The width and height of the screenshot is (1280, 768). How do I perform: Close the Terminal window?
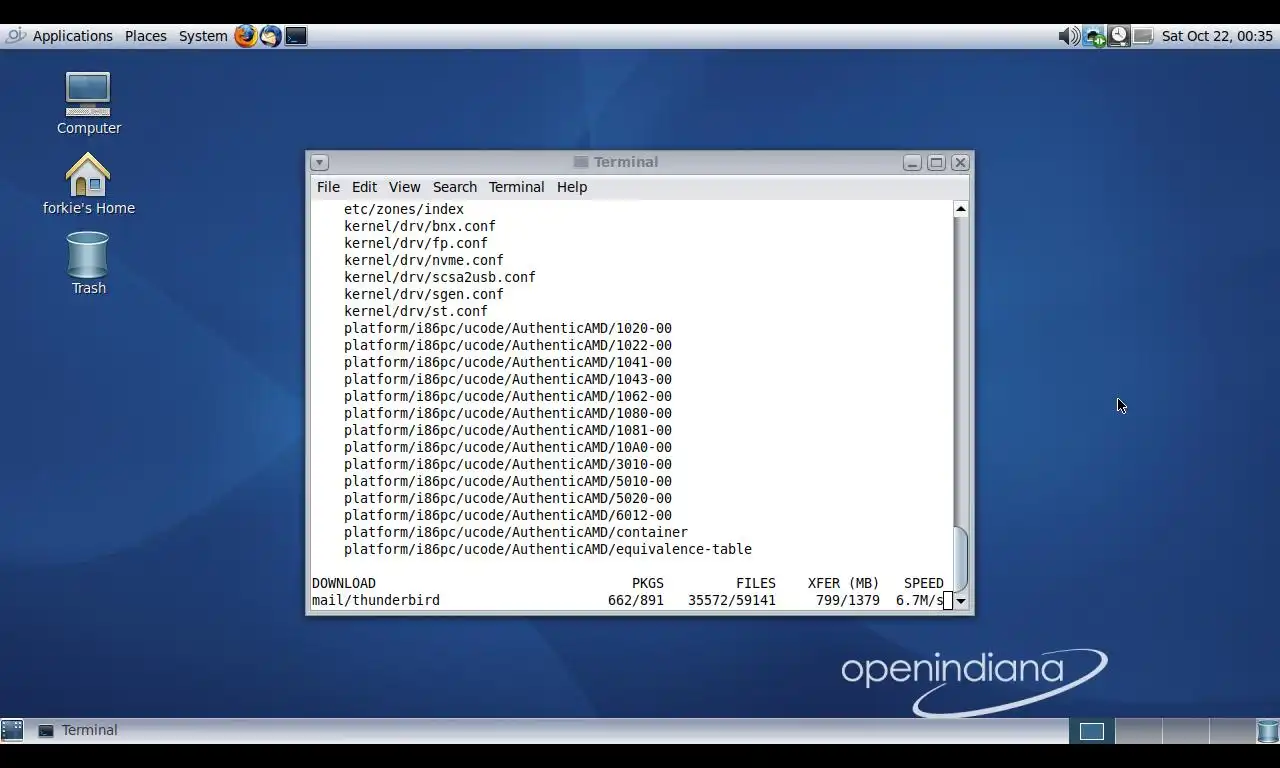pyautogui.click(x=960, y=162)
